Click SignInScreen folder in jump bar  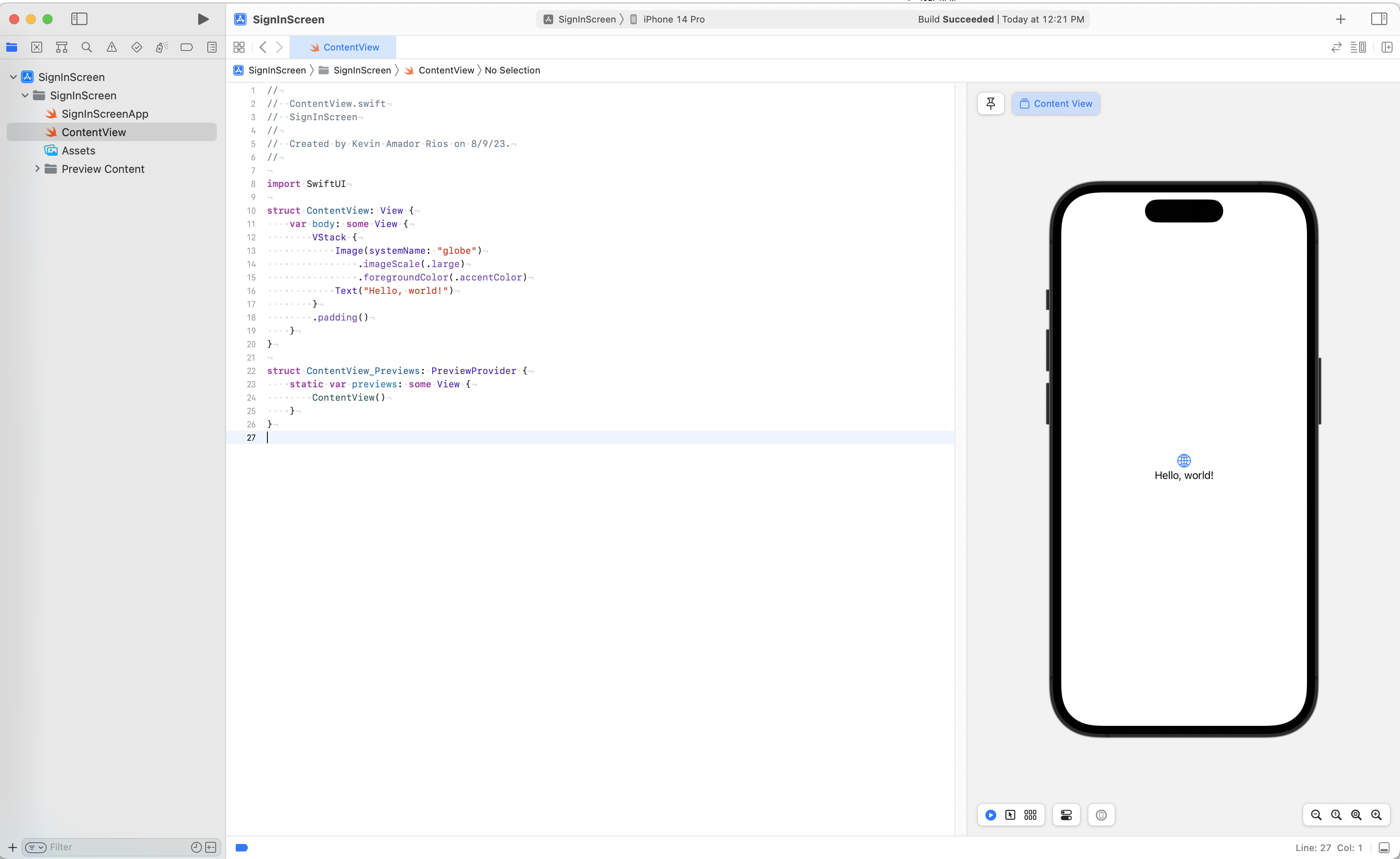pos(355,70)
